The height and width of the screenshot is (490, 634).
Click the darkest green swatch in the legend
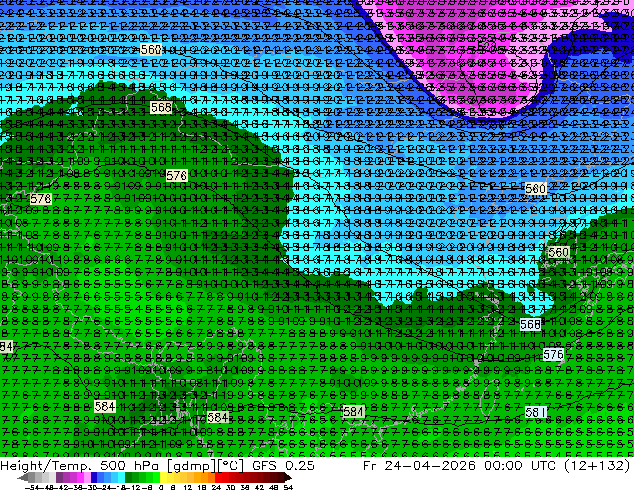click(x=129, y=477)
